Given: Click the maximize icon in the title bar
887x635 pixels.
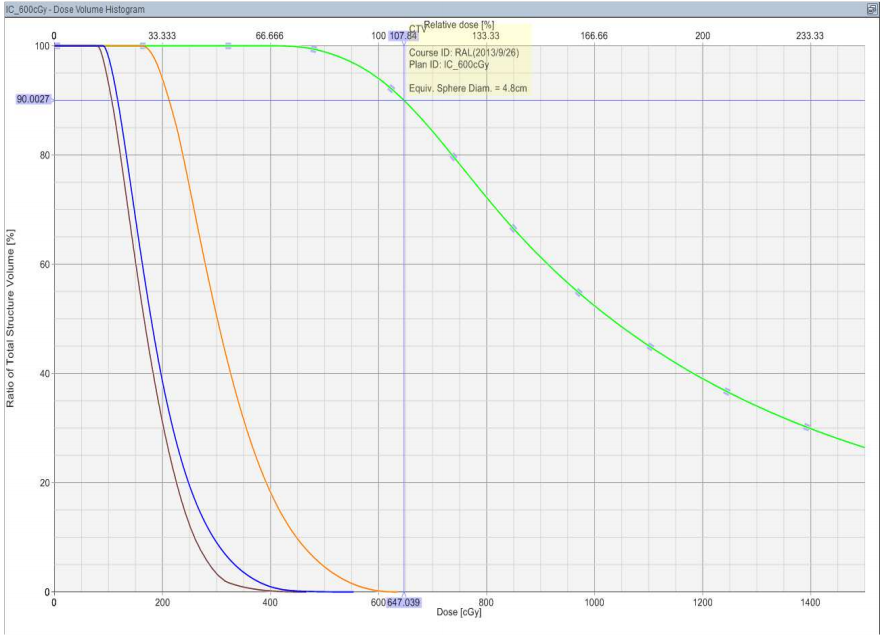Looking at the screenshot, I should 872,8.
